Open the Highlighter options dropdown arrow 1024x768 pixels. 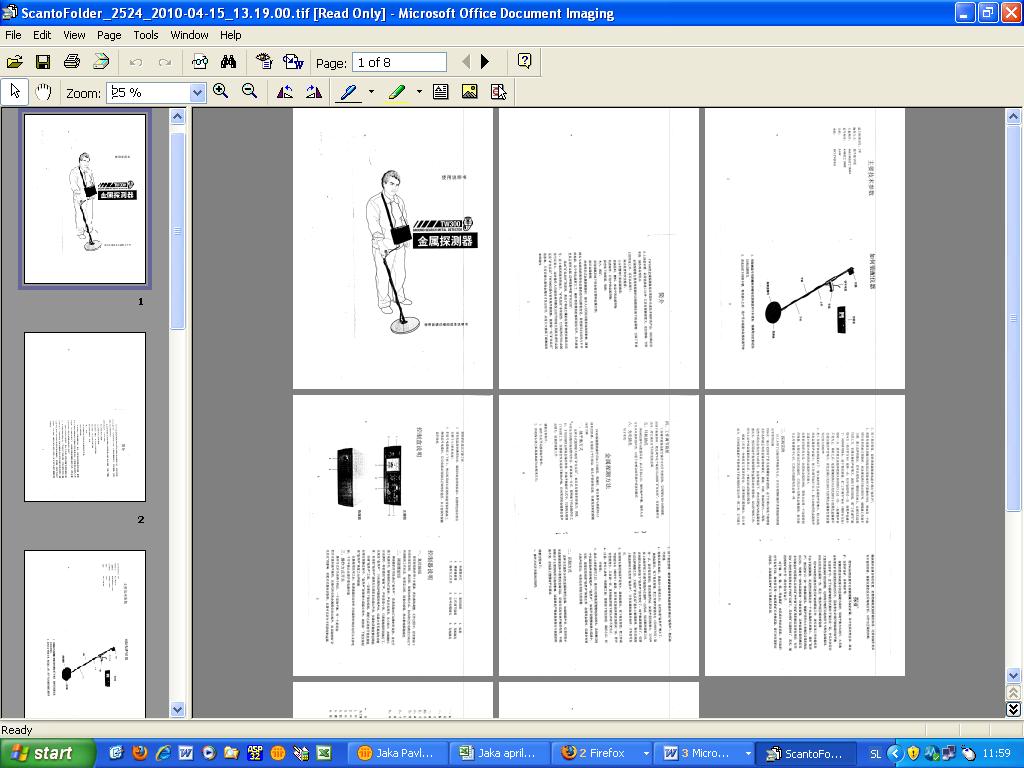(x=419, y=92)
